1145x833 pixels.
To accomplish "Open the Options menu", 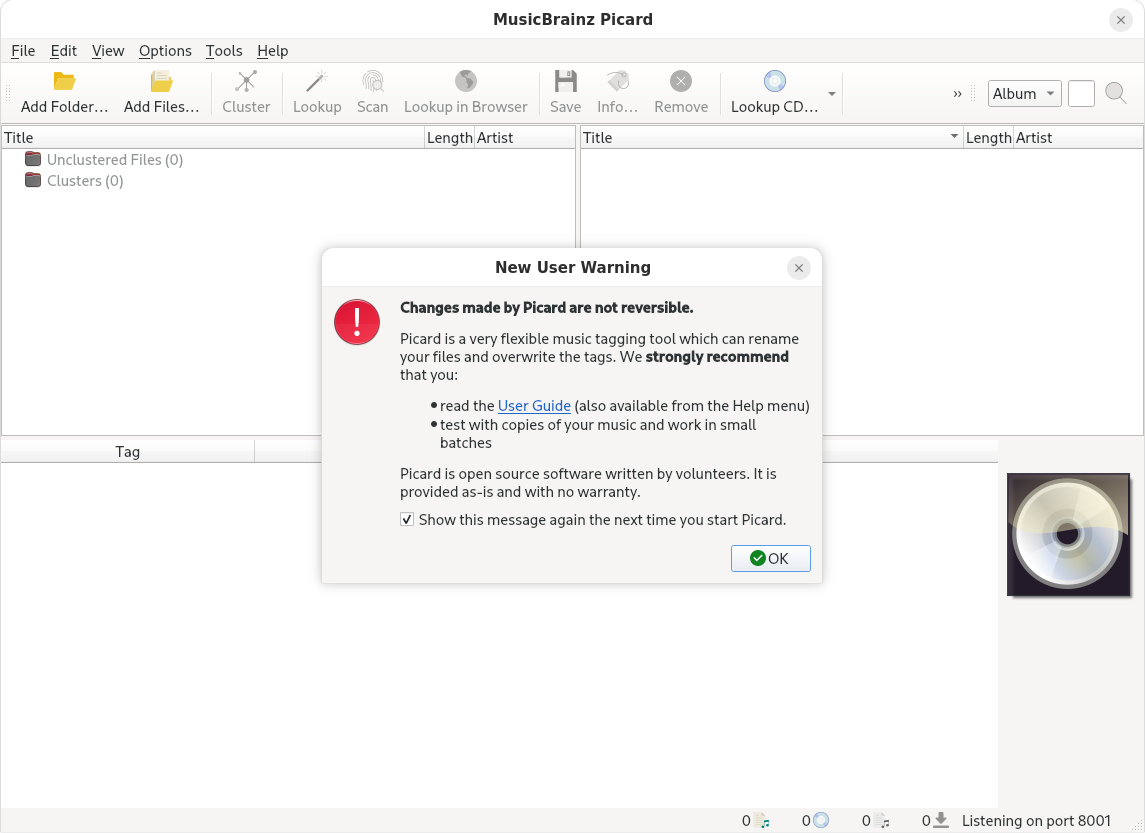I will pos(165,51).
